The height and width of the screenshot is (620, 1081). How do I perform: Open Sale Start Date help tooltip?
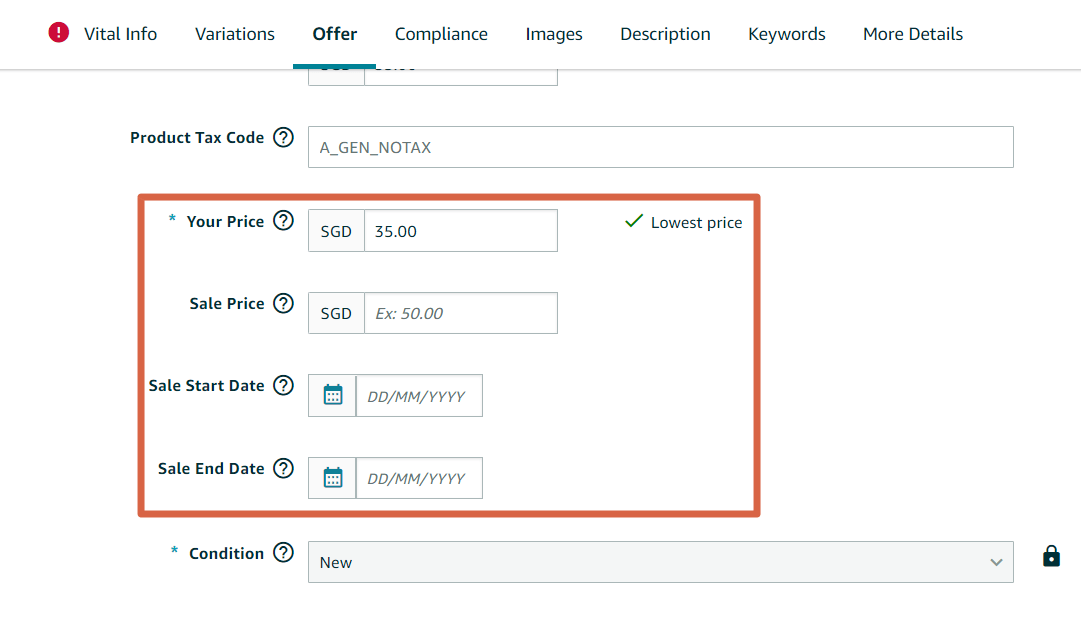[x=284, y=385]
